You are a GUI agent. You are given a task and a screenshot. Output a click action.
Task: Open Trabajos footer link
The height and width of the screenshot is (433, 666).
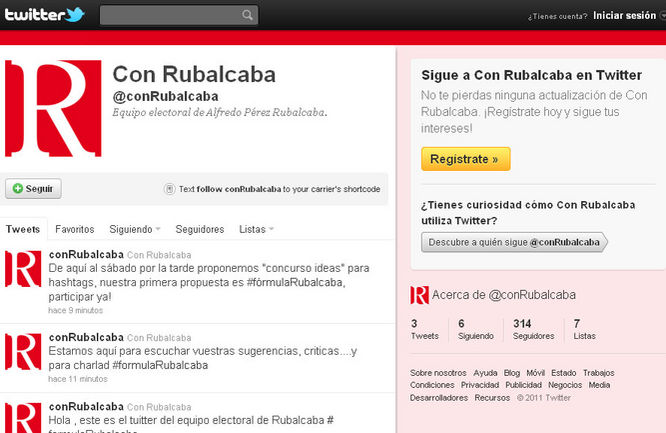598,373
